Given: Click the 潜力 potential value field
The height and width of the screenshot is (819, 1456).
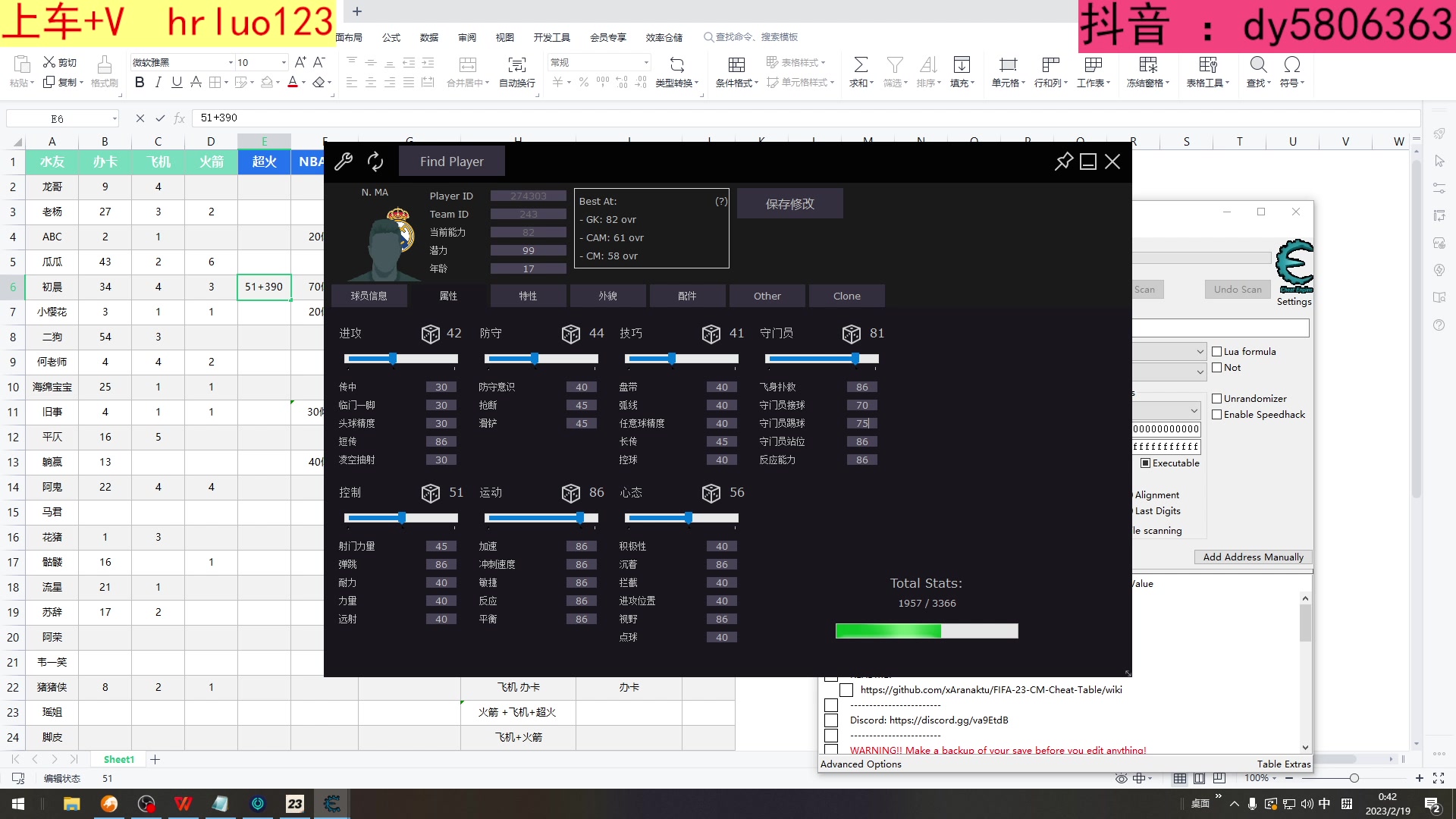Looking at the screenshot, I should (x=529, y=250).
